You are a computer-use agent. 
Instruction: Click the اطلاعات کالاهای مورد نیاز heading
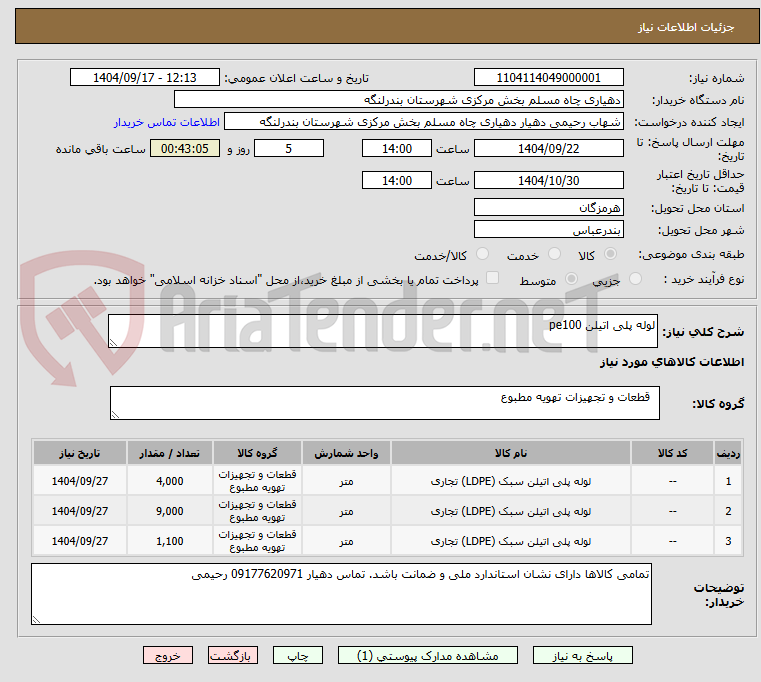(x=672, y=362)
